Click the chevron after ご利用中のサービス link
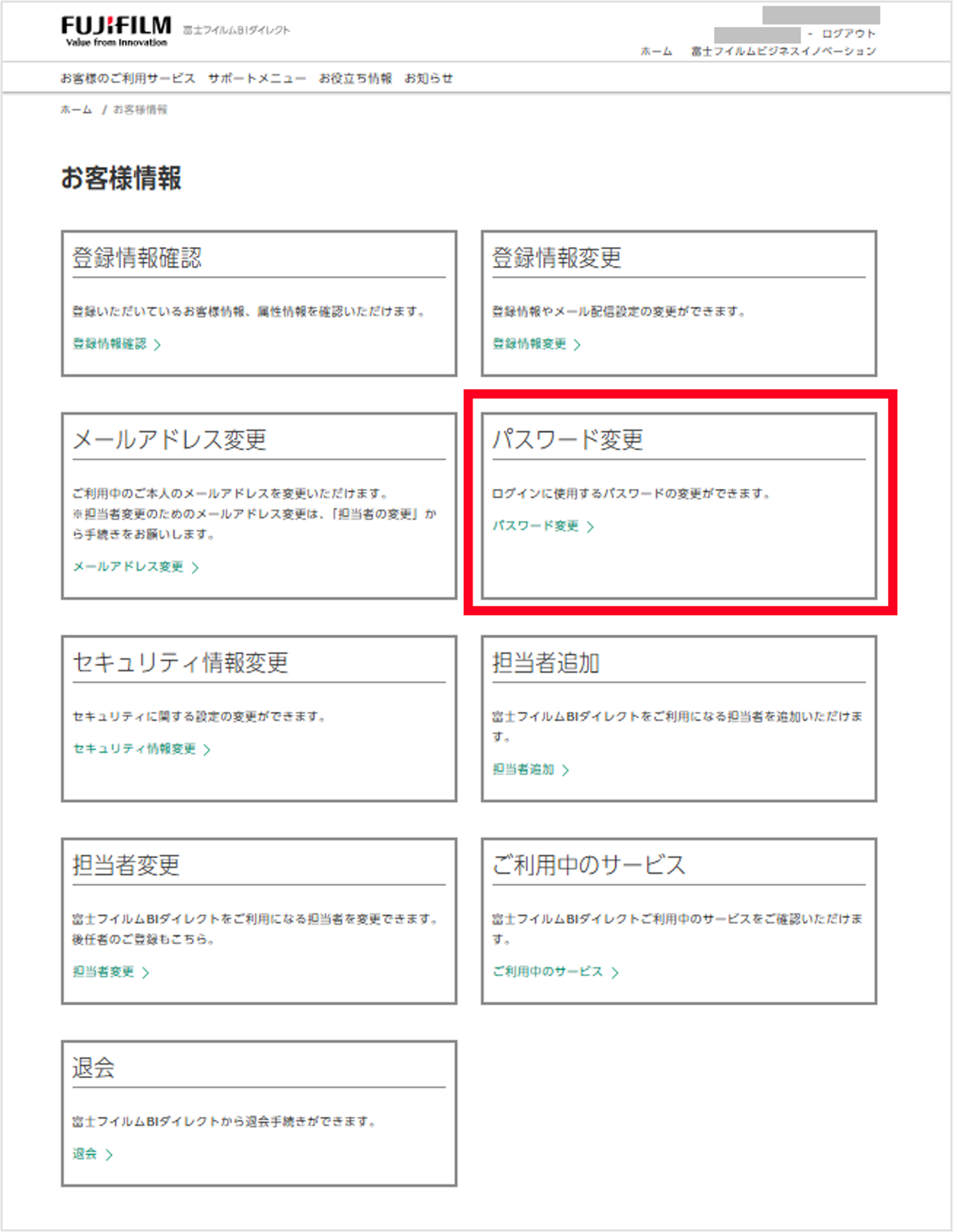The width and height of the screenshot is (953, 1232). 615,972
